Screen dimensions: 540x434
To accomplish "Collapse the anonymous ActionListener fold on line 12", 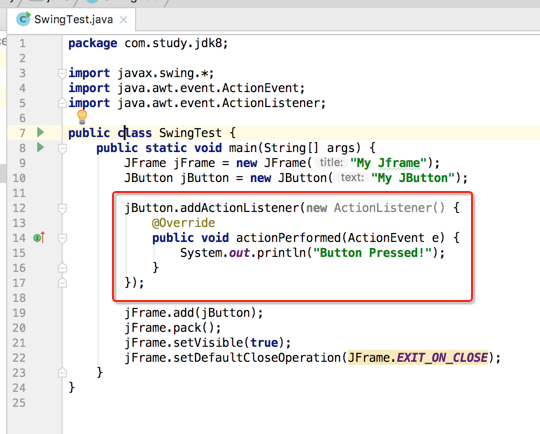I will point(62,208).
